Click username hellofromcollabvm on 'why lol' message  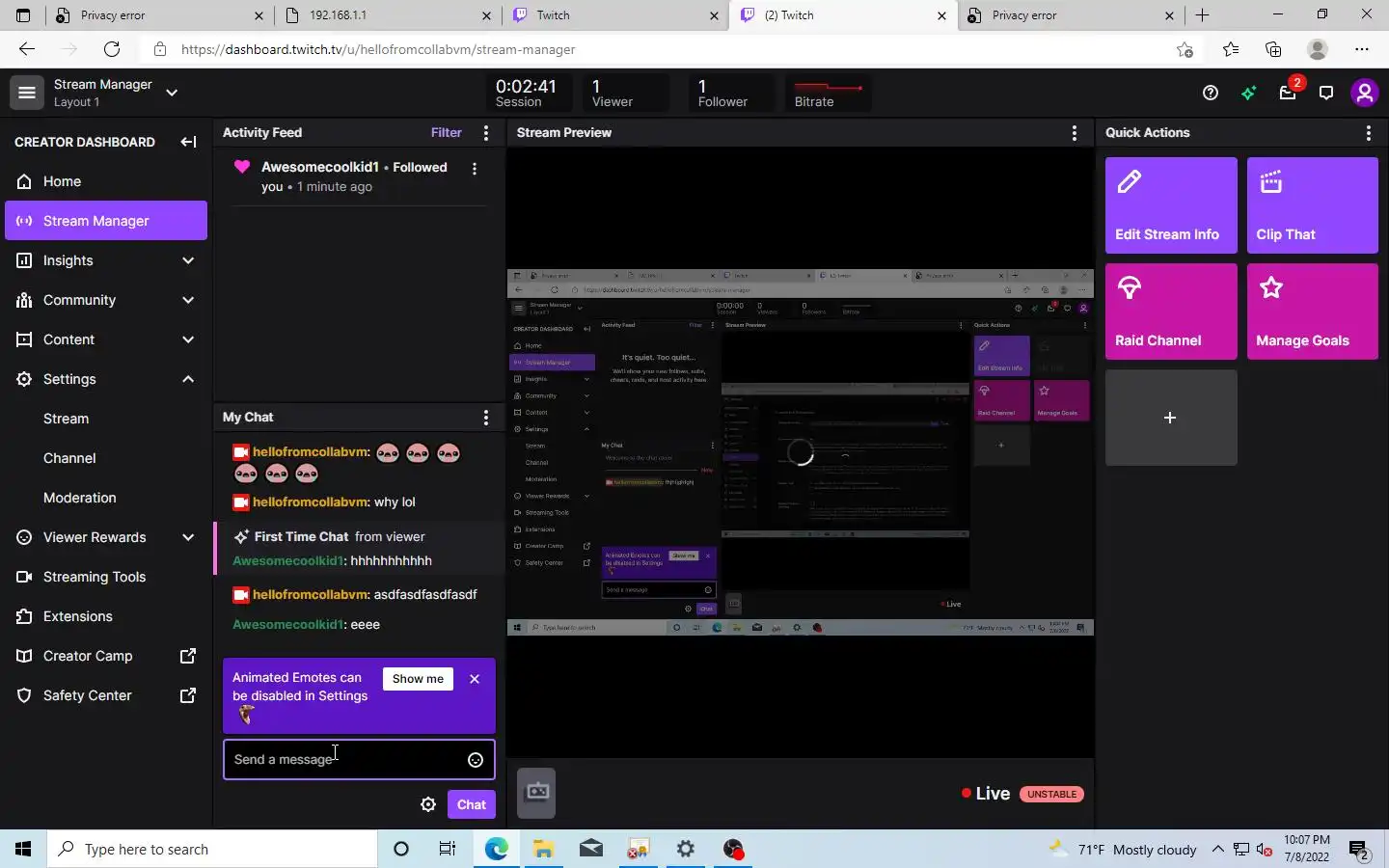point(311,502)
